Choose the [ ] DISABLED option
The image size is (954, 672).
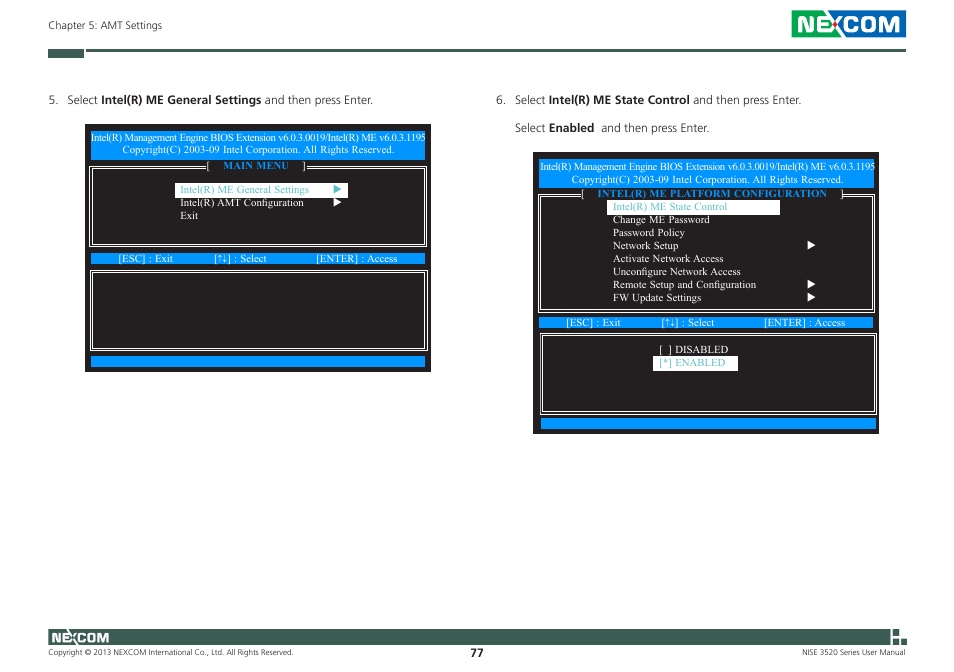[694, 350]
